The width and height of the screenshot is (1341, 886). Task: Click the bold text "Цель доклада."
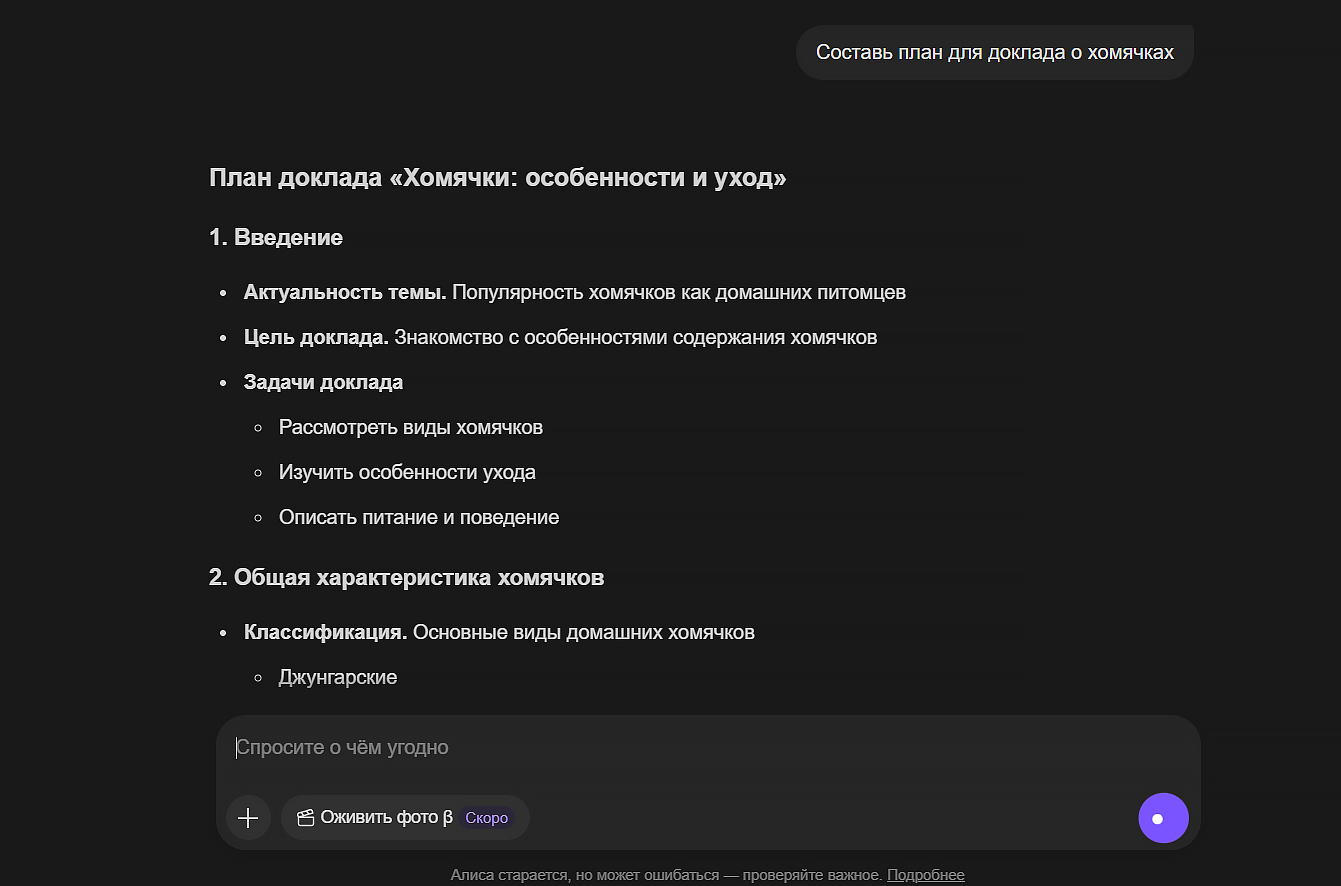pyautogui.click(x=316, y=337)
